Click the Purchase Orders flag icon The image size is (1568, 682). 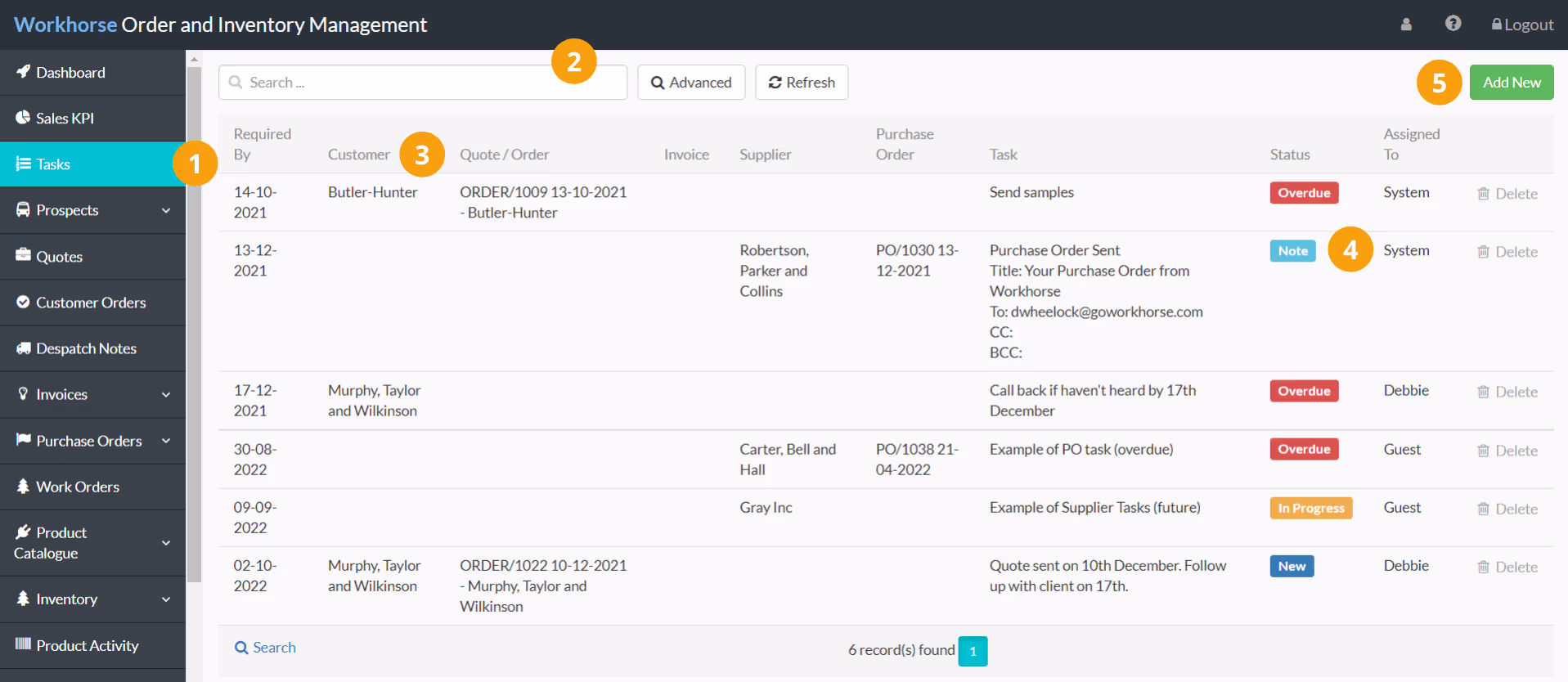coord(23,440)
